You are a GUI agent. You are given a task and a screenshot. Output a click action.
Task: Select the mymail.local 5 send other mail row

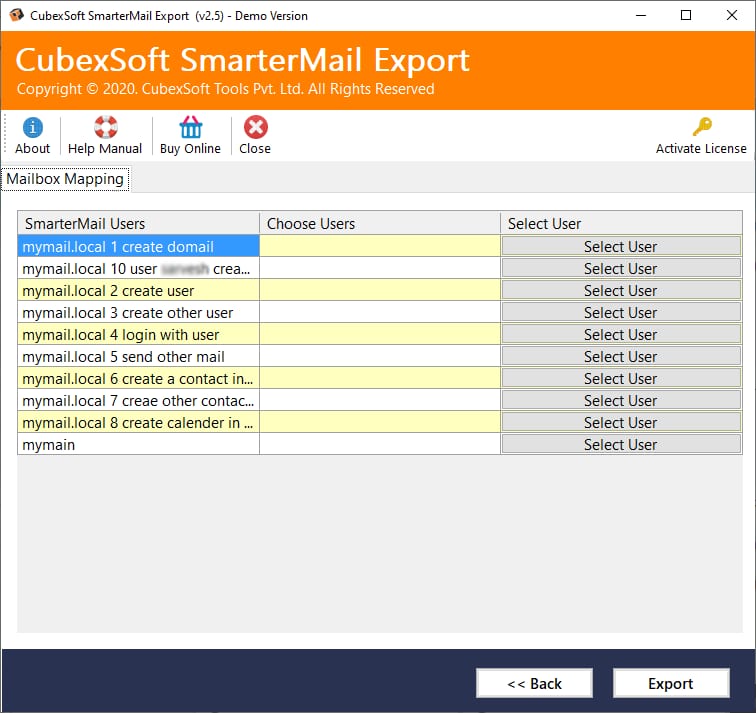click(x=138, y=357)
